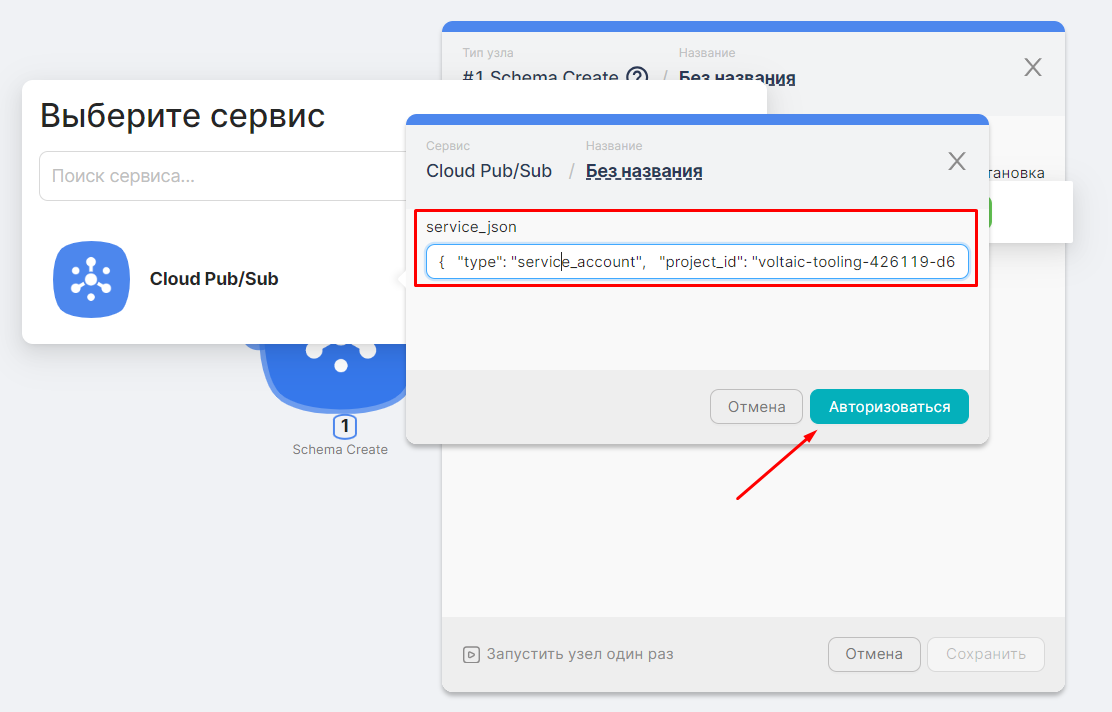Click the disabled Сохранить button
This screenshot has width=1112, height=712.
(x=985, y=654)
